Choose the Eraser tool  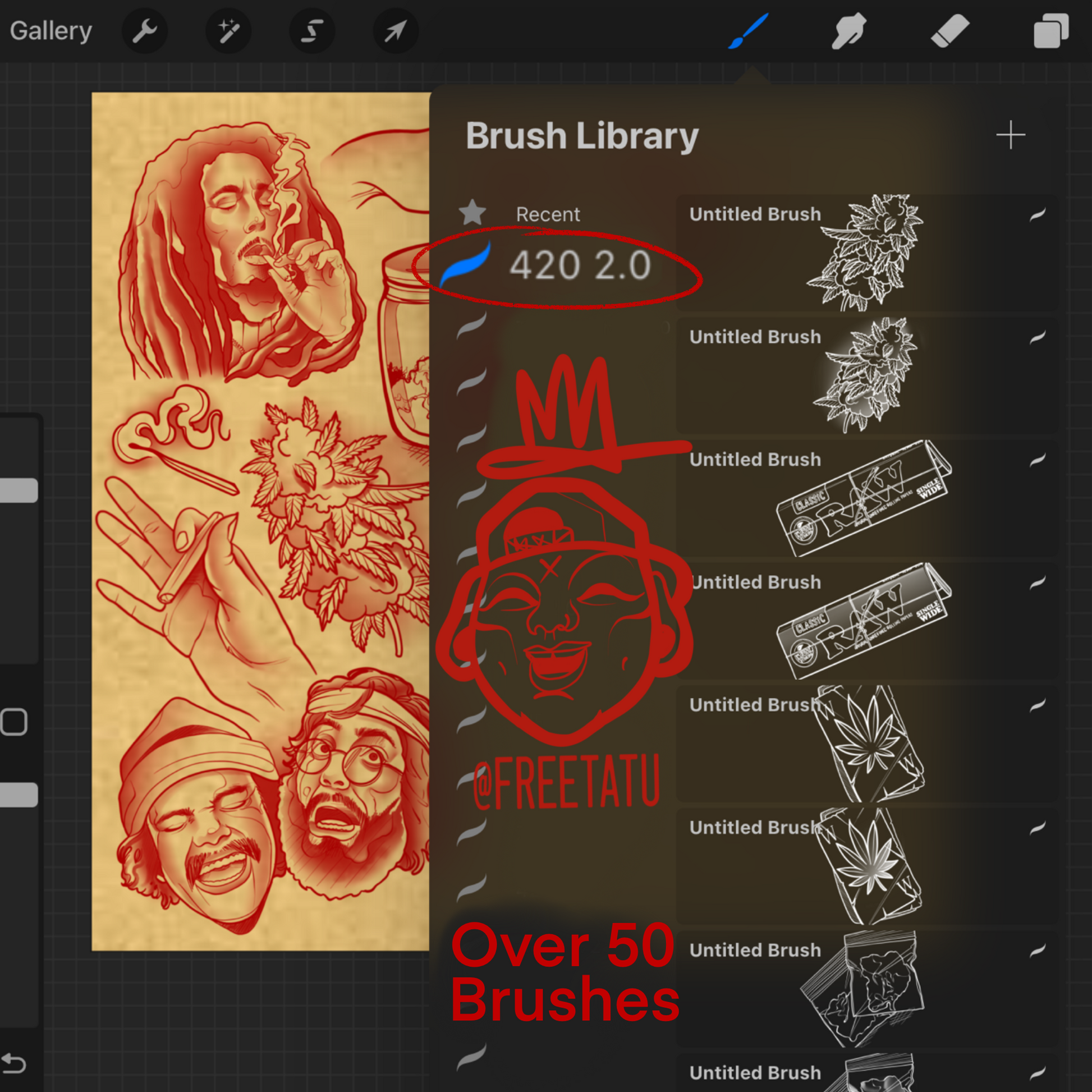pyautogui.click(x=949, y=30)
